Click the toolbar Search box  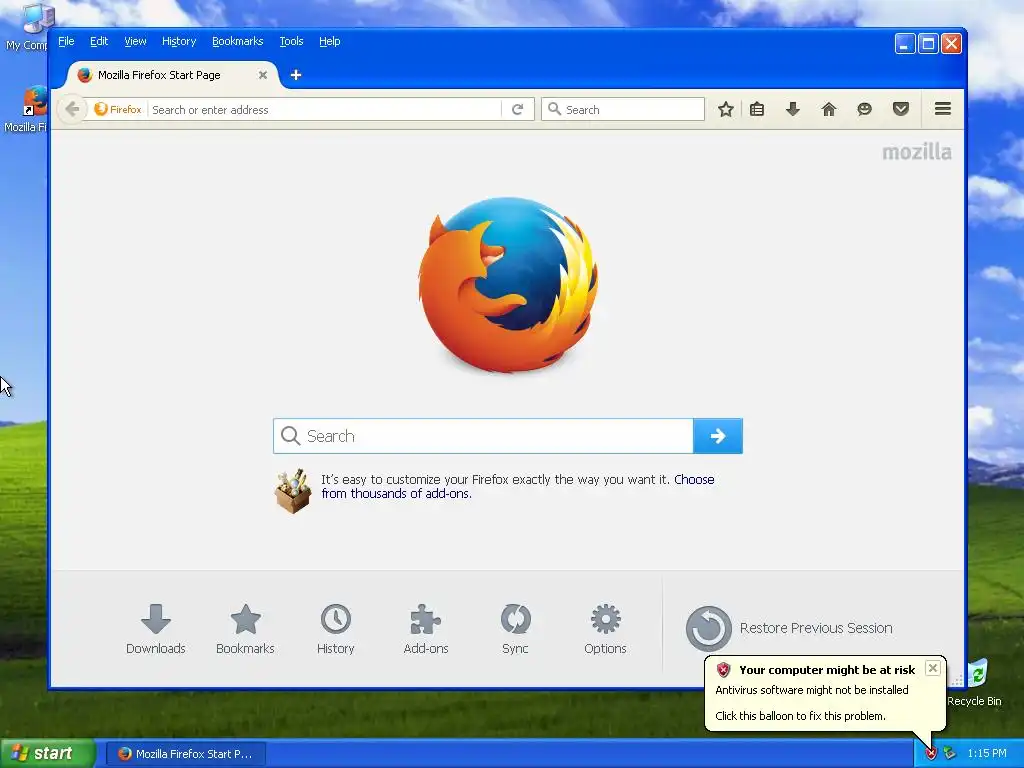tap(623, 109)
